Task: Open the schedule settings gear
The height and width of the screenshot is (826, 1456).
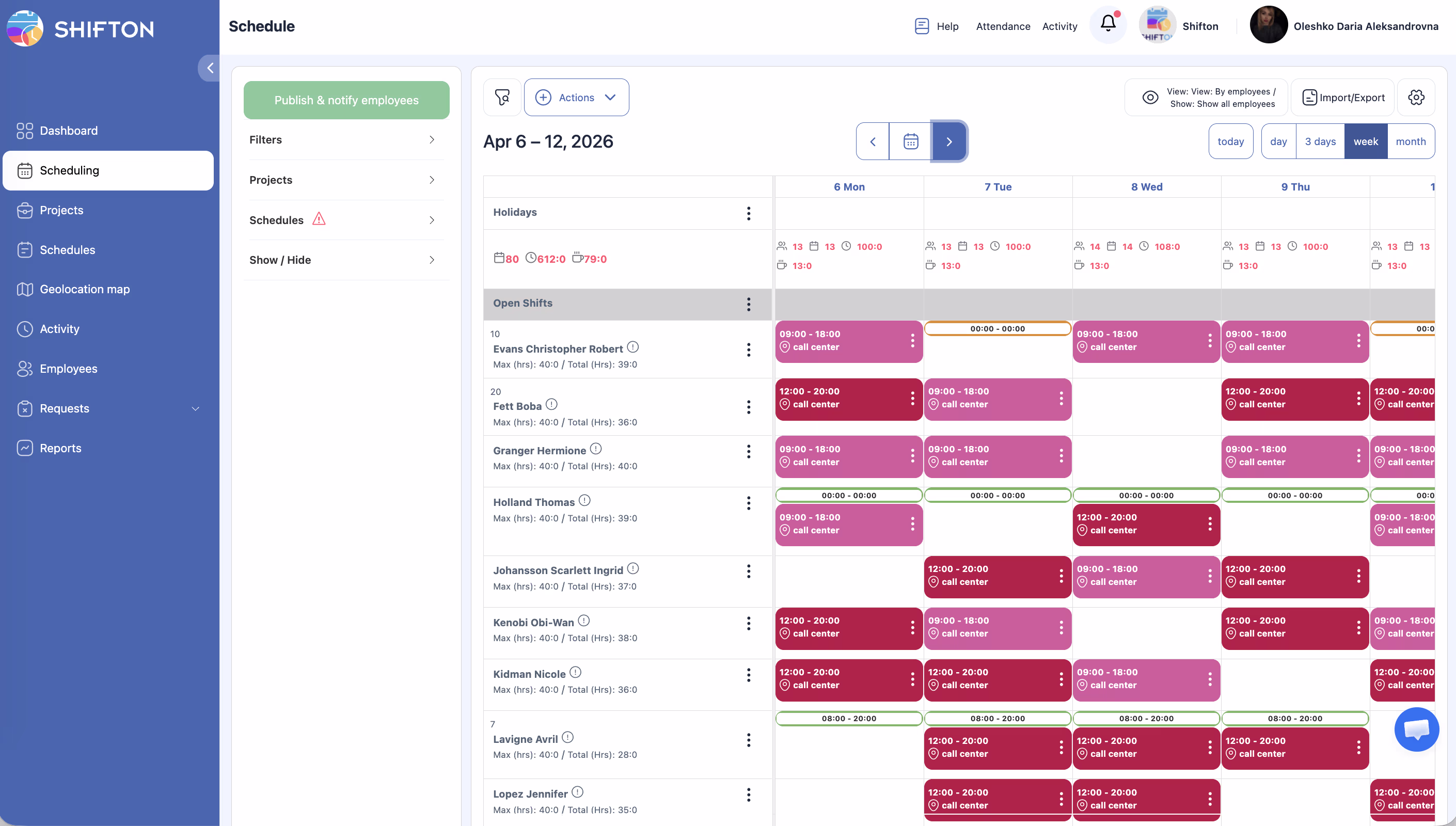Action: click(x=1416, y=98)
